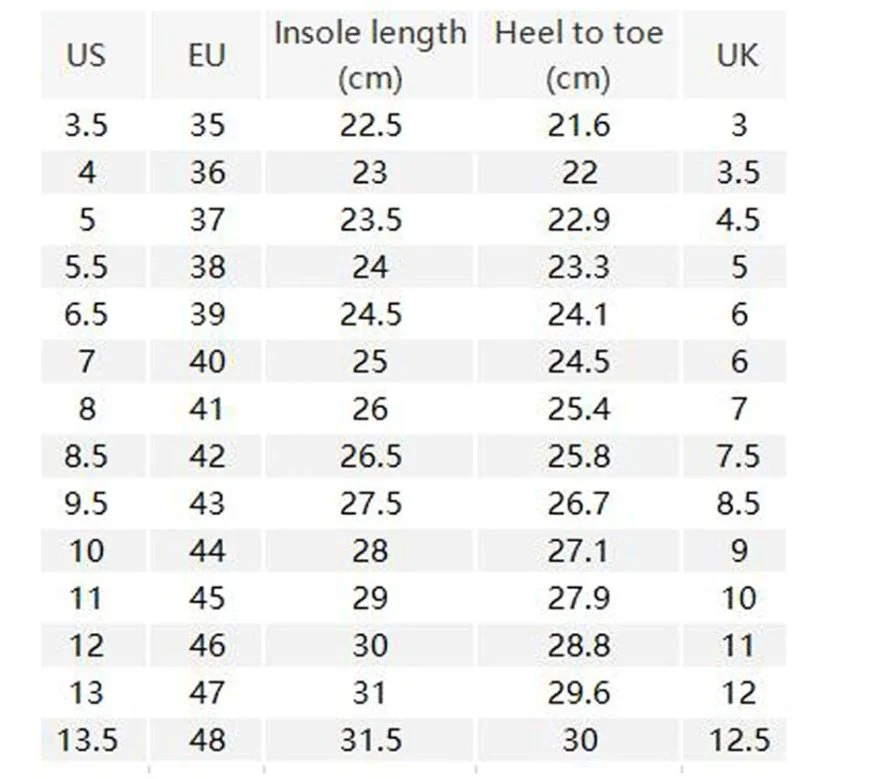Click the US column header
The width and height of the screenshot is (878, 779).
86,55
